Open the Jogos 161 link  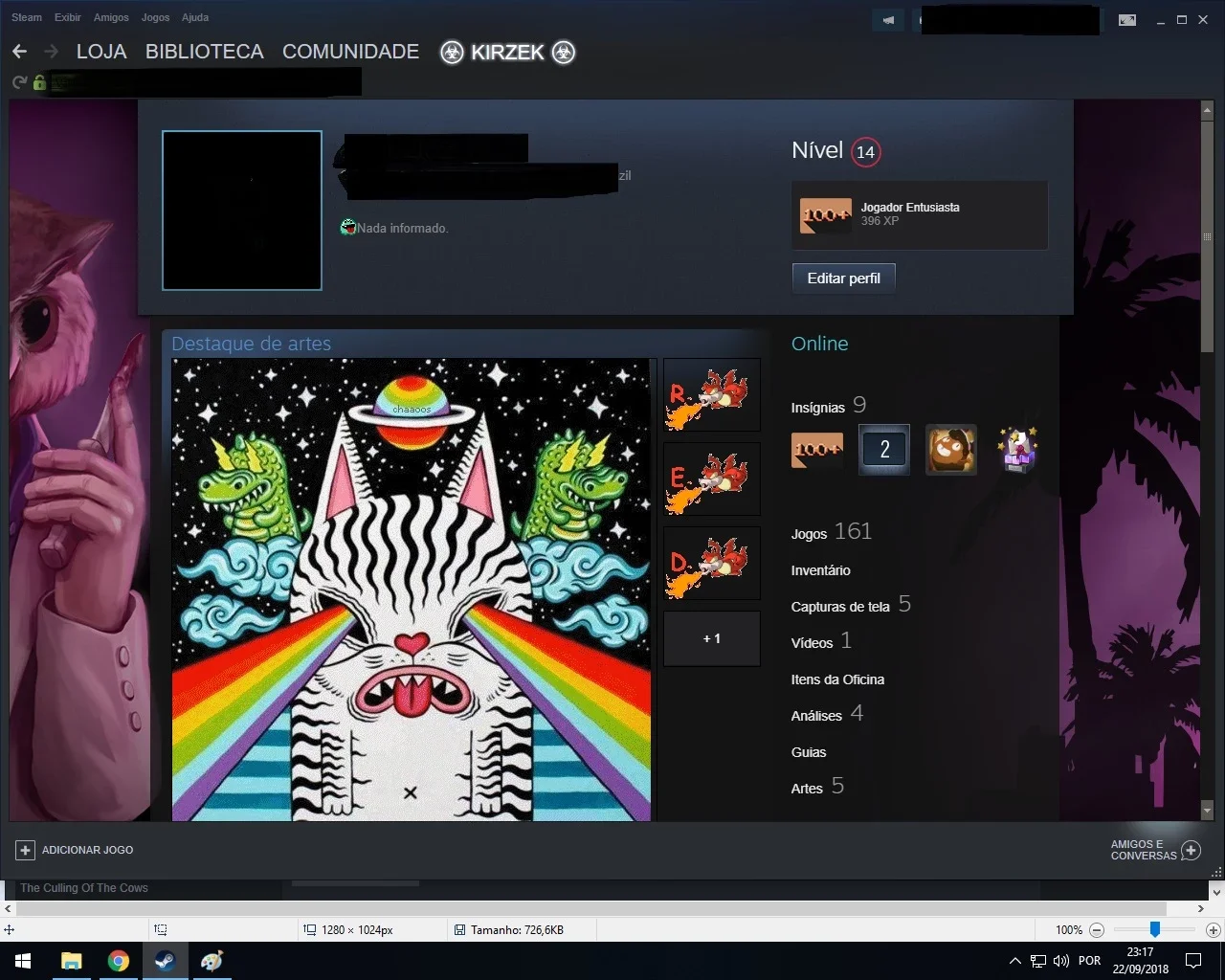pos(831,532)
